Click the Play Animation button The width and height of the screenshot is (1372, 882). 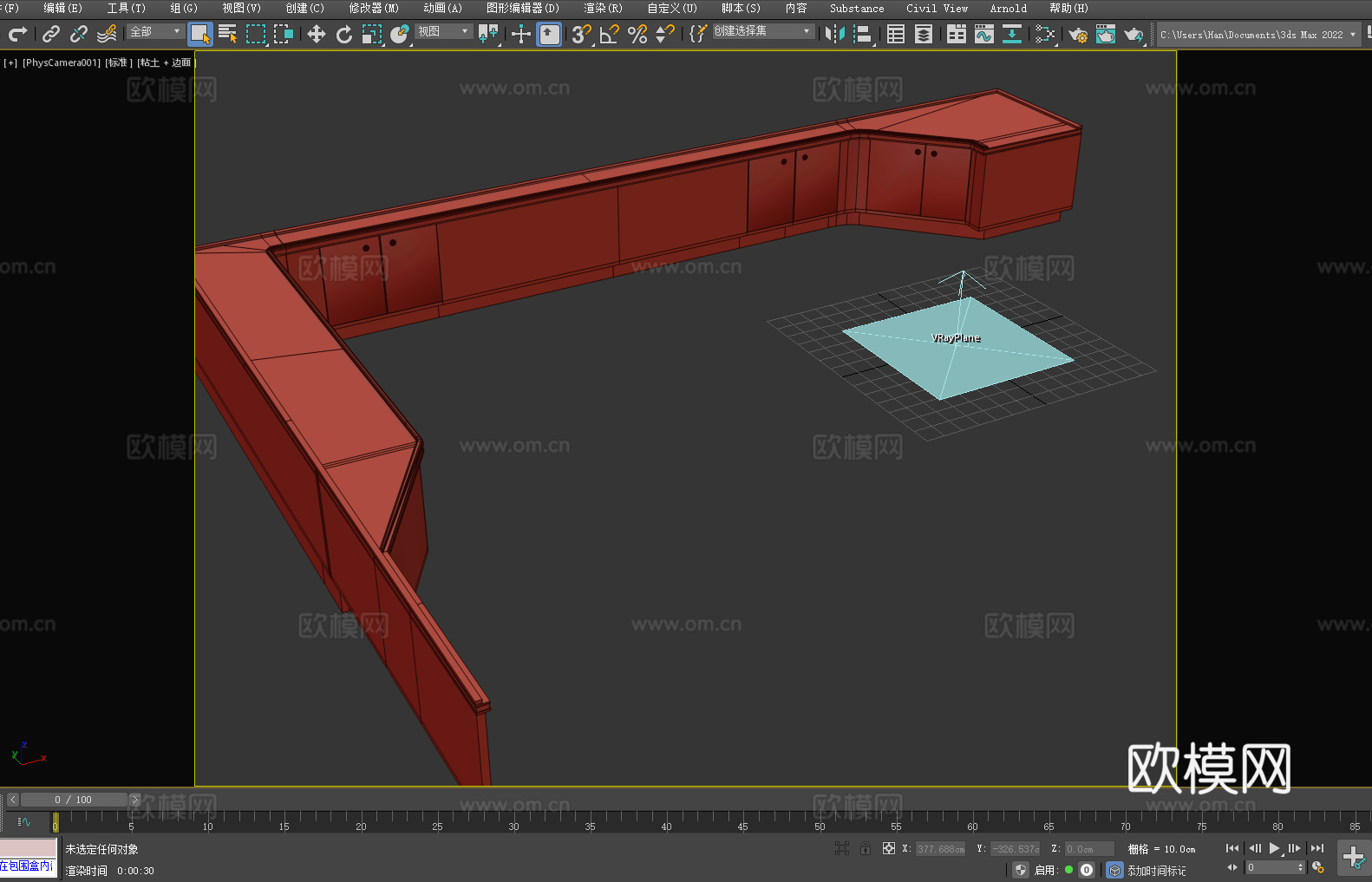1274,848
